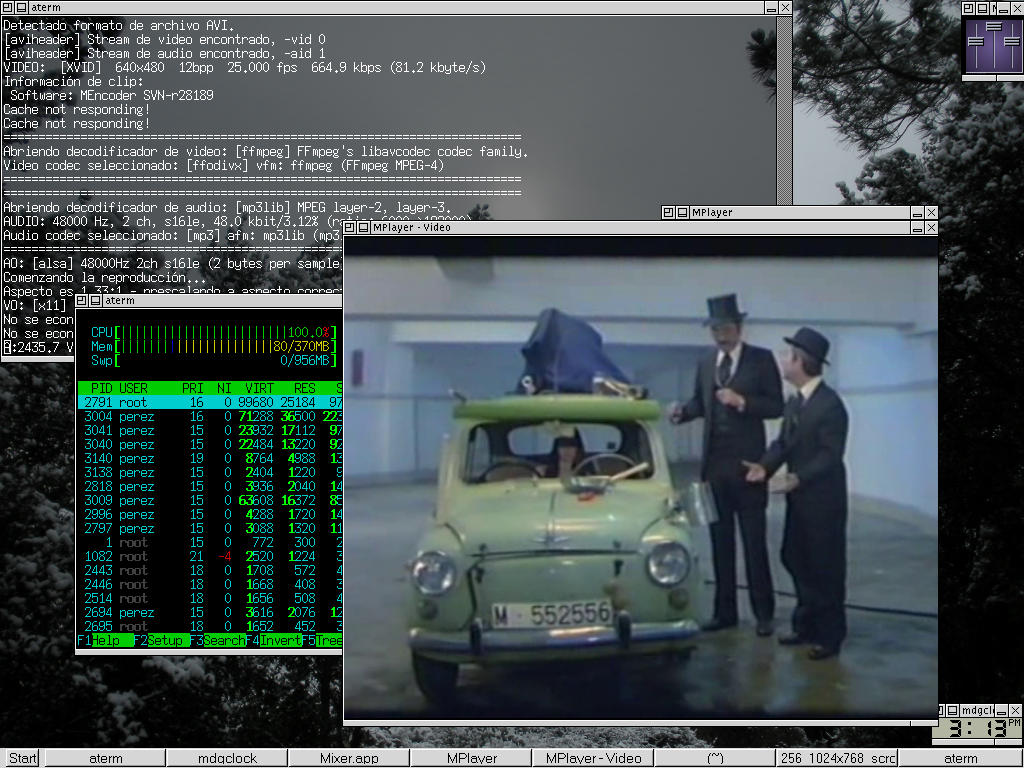Click the htop Swp usage meter
This screenshot has height=768, width=1024.
click(x=214, y=360)
